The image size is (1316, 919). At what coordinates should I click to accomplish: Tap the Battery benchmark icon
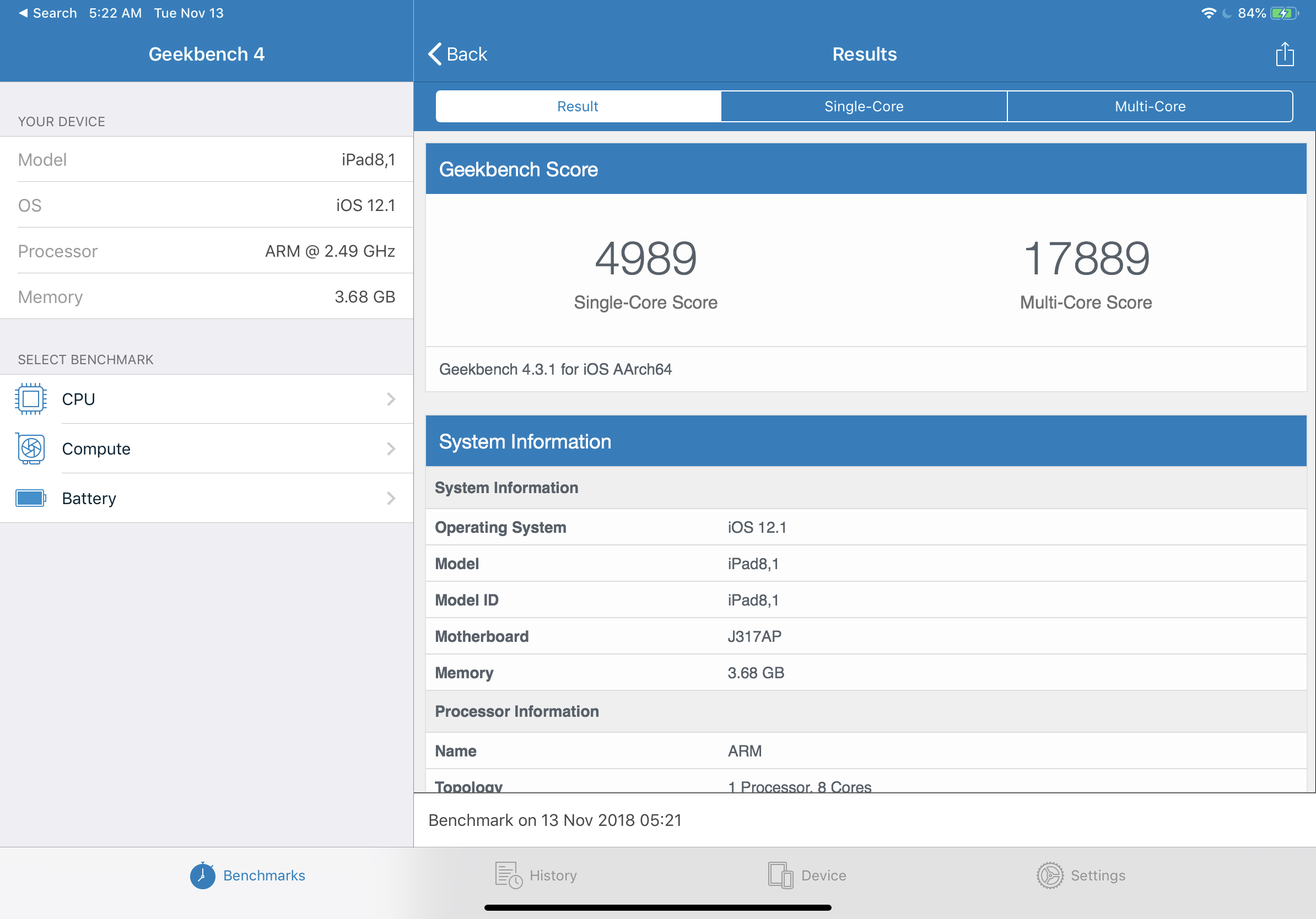tap(31, 498)
